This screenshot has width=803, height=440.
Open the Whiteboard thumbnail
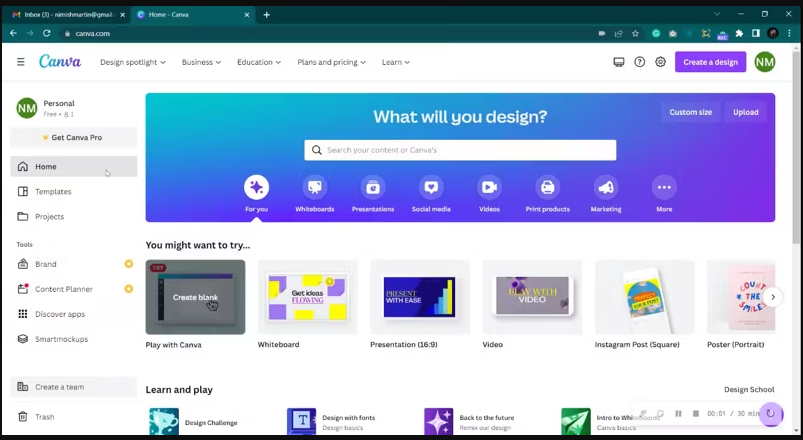(307, 297)
